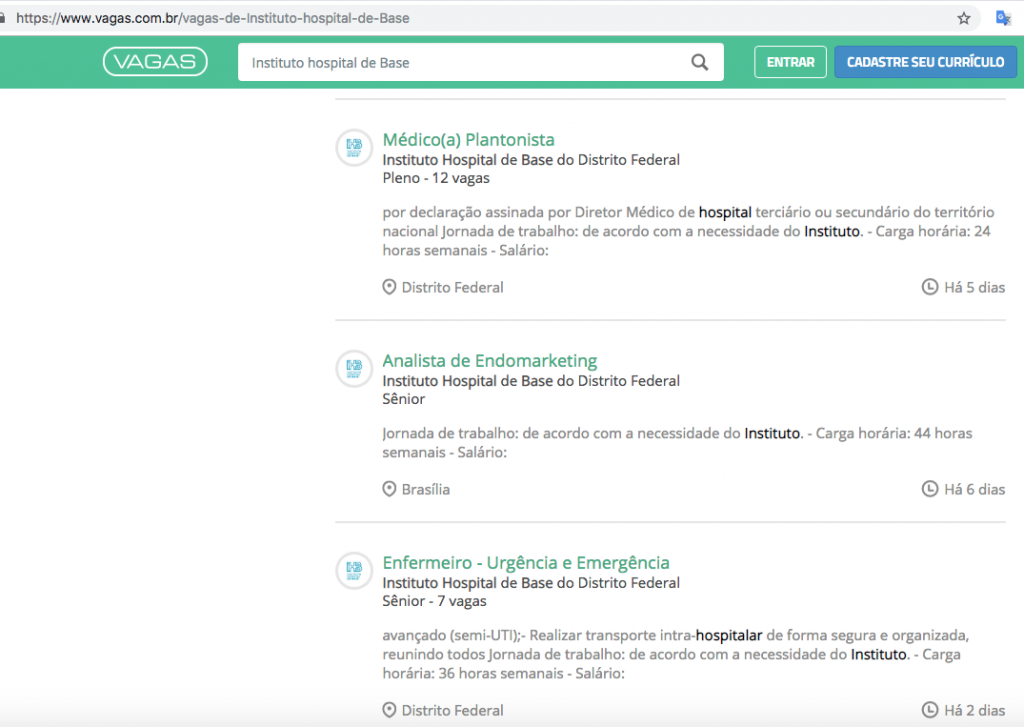The height and width of the screenshot is (727, 1024).
Task: Open the Google Translate extension icon
Action: coord(1003,18)
